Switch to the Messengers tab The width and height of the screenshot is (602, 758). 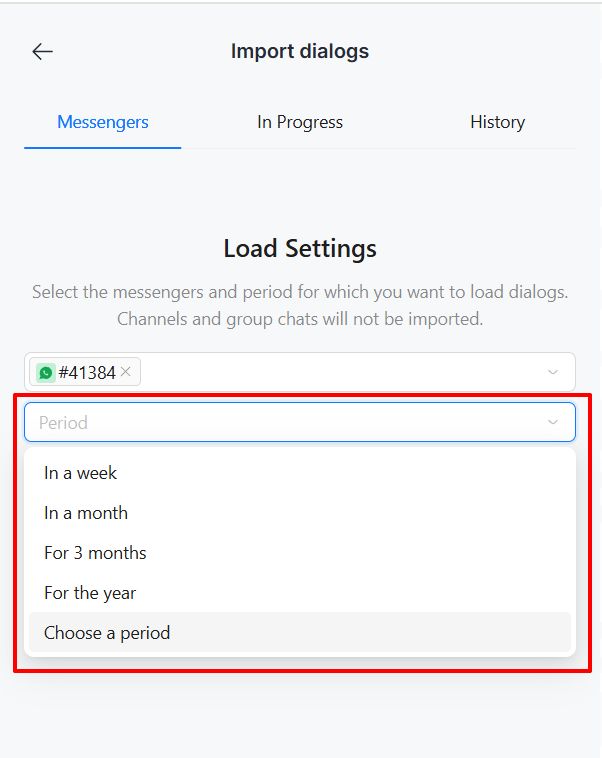pyautogui.click(x=102, y=122)
